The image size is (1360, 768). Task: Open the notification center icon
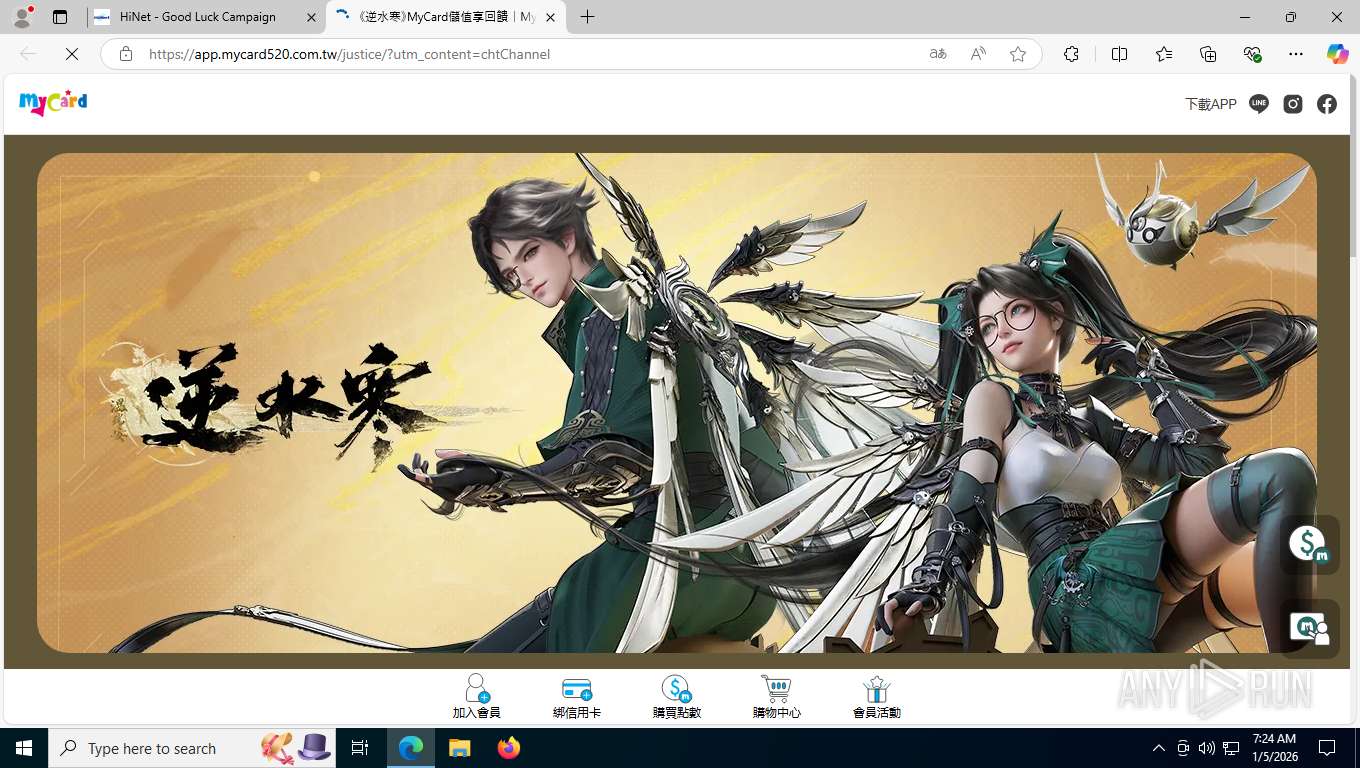pyautogui.click(x=1327, y=748)
